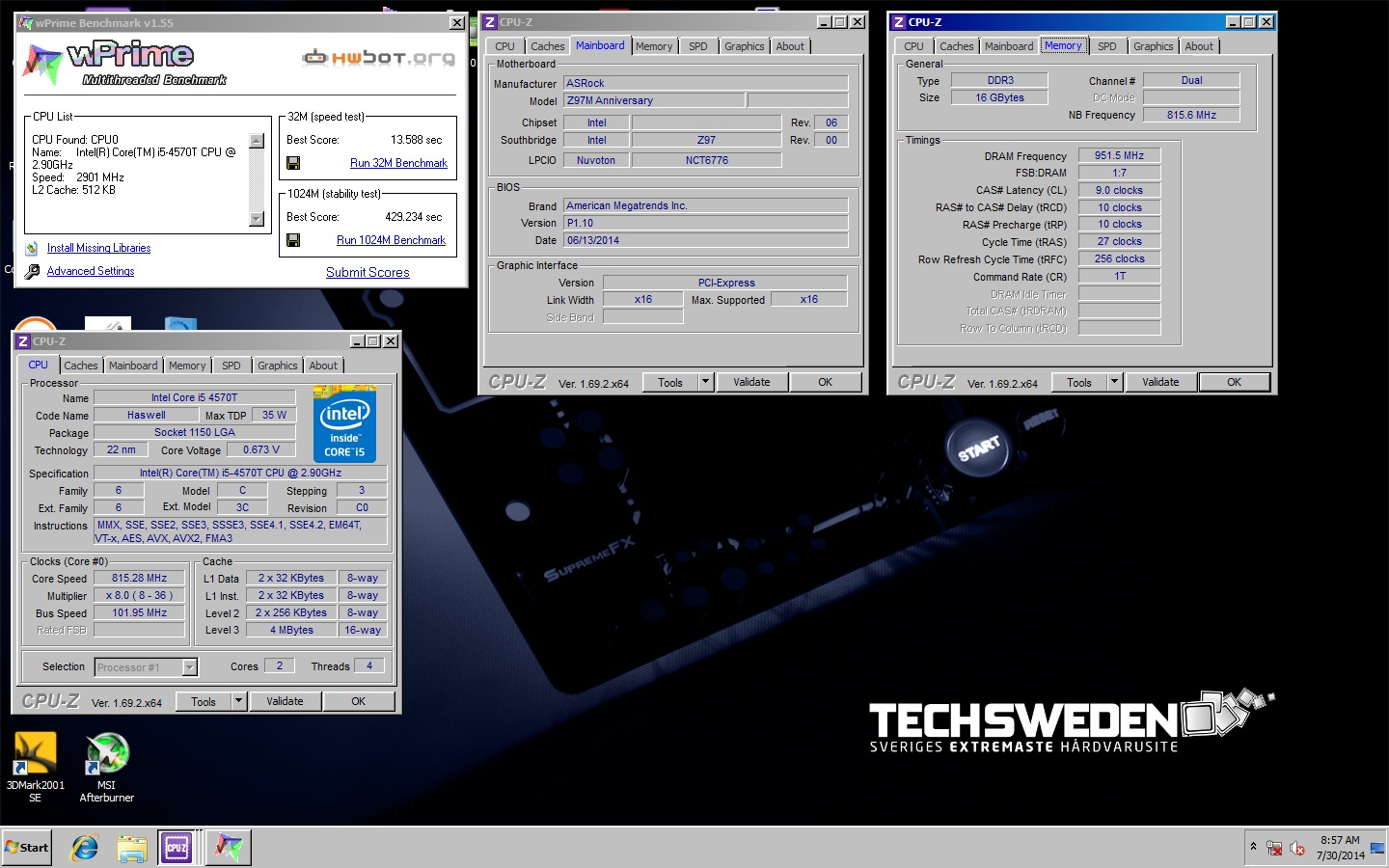The height and width of the screenshot is (868, 1389).
Task: Expand the Processor #1 selection dropdown
Action: click(190, 667)
